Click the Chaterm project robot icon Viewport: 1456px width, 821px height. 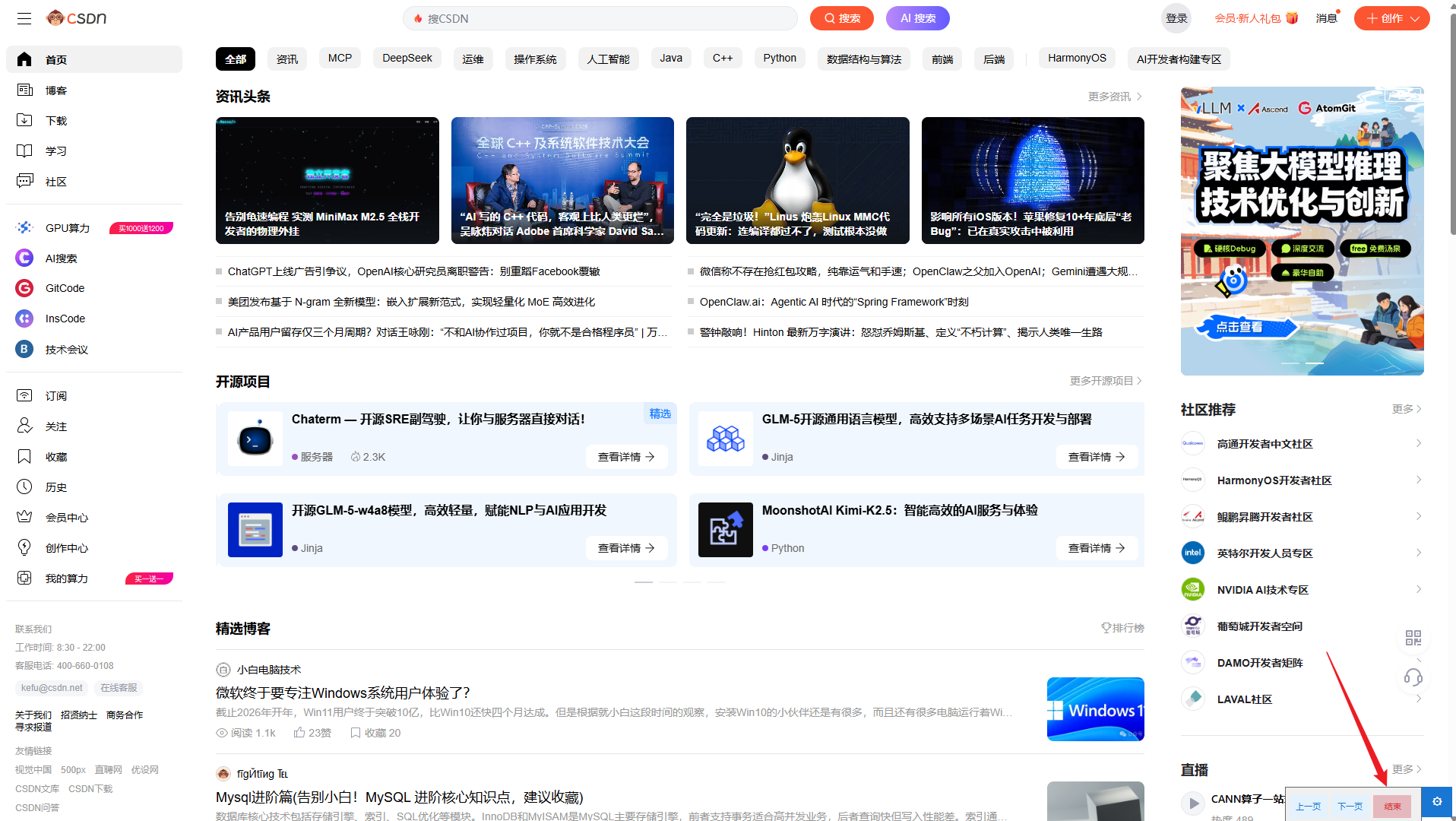pyautogui.click(x=255, y=439)
